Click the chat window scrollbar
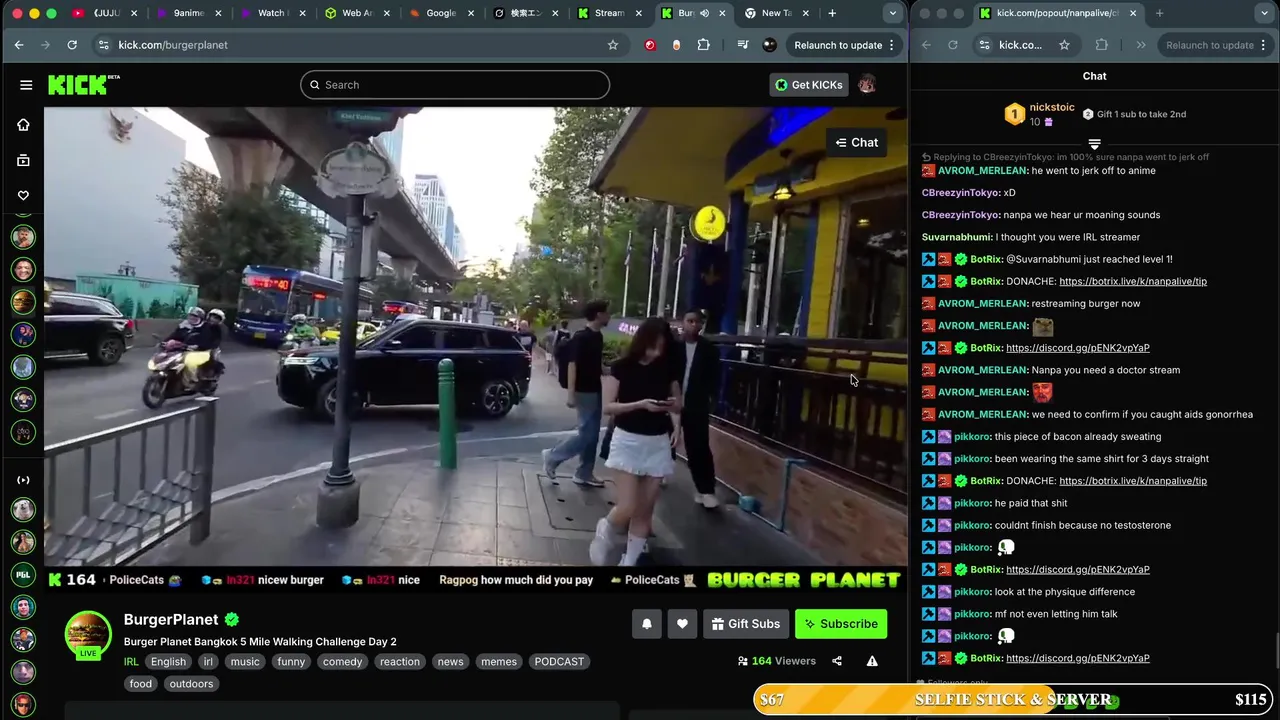 [x=1276, y=651]
